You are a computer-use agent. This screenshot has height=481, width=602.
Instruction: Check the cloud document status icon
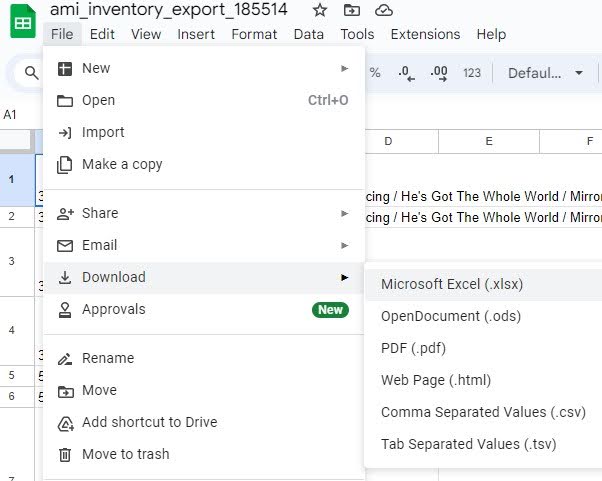384,10
